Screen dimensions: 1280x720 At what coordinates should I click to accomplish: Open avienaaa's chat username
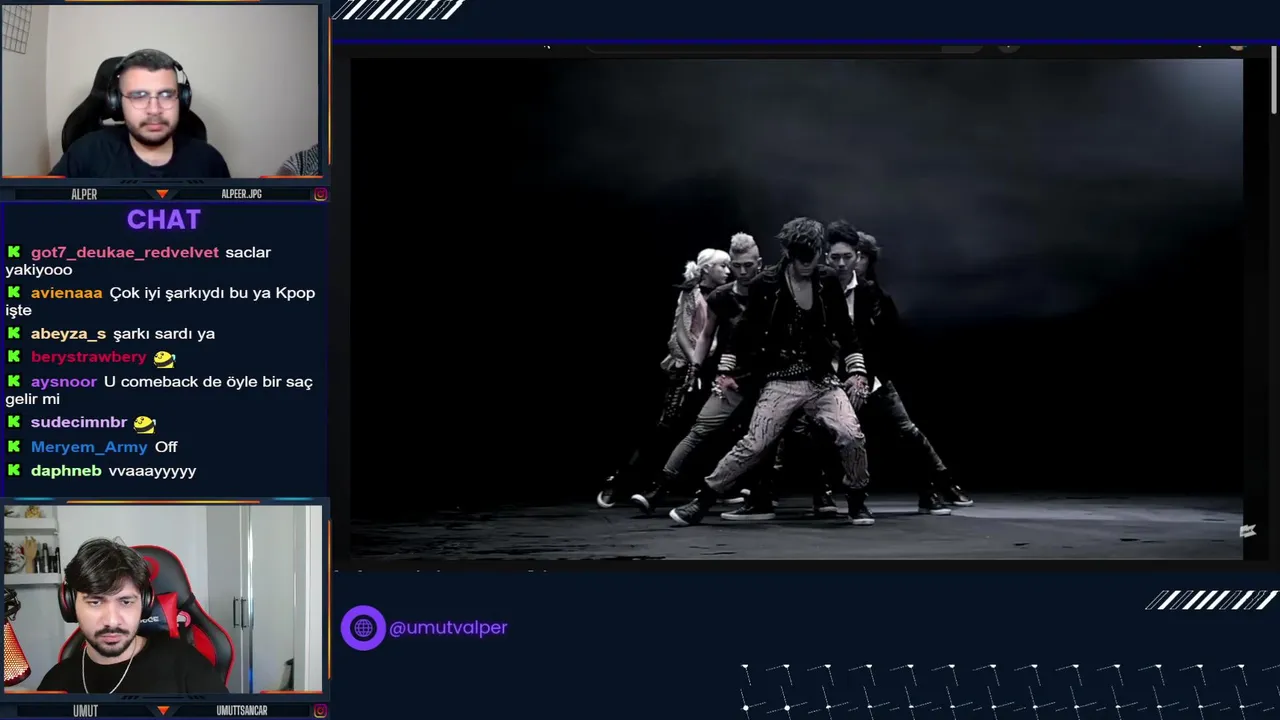click(67, 293)
